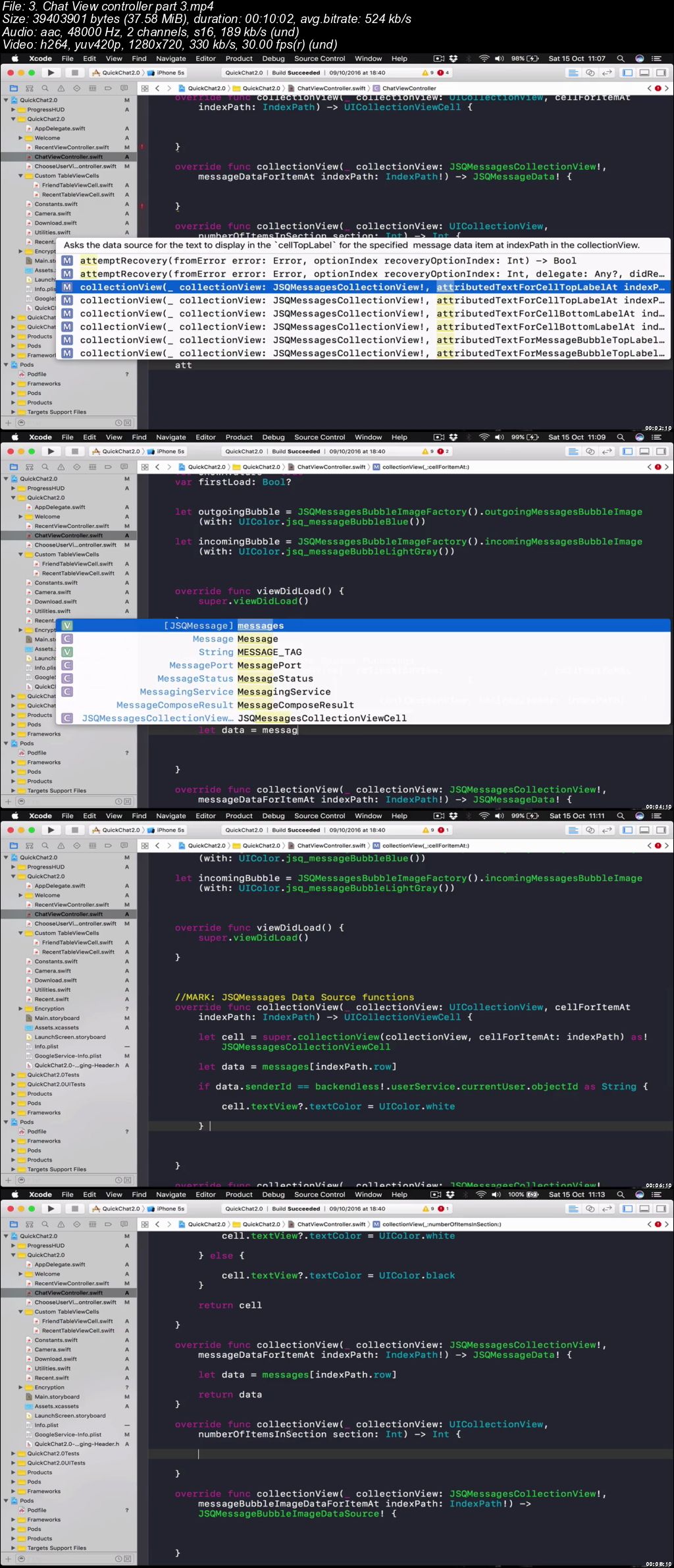Collapse the root QuickChat2.0 project in the 11:13 frame
The width and height of the screenshot is (674, 1568).
click(x=6, y=1236)
